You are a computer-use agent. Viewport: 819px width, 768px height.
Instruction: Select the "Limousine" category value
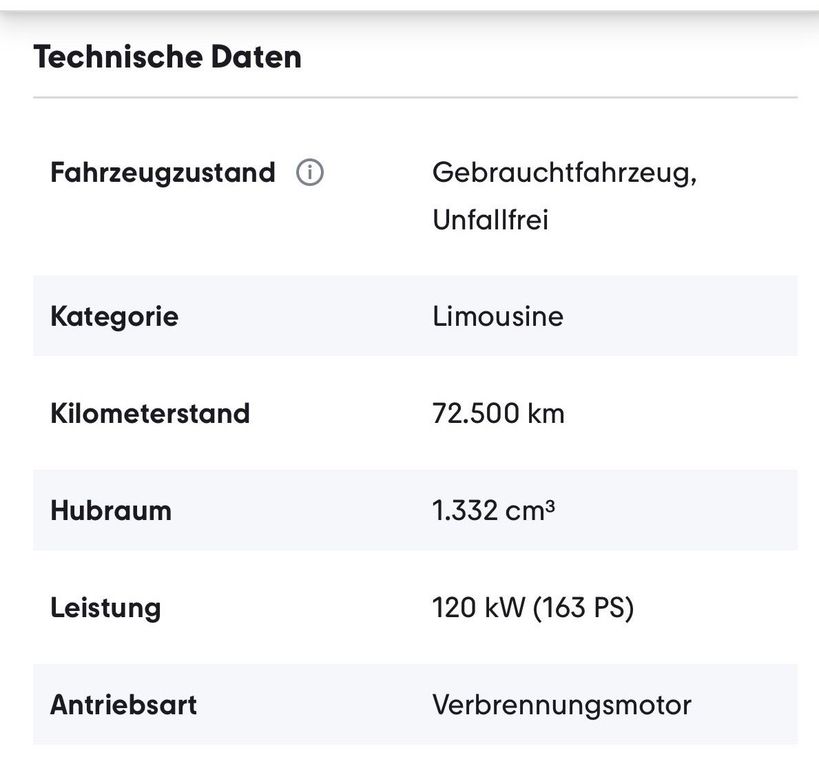[498, 317]
